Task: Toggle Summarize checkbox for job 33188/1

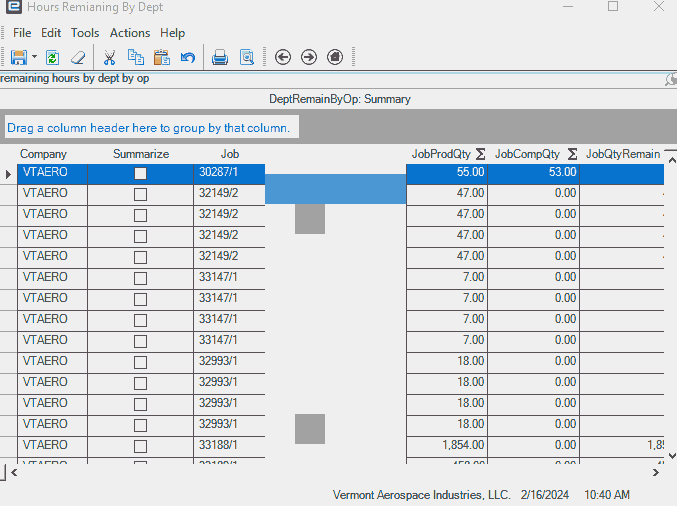Action: click(140, 446)
